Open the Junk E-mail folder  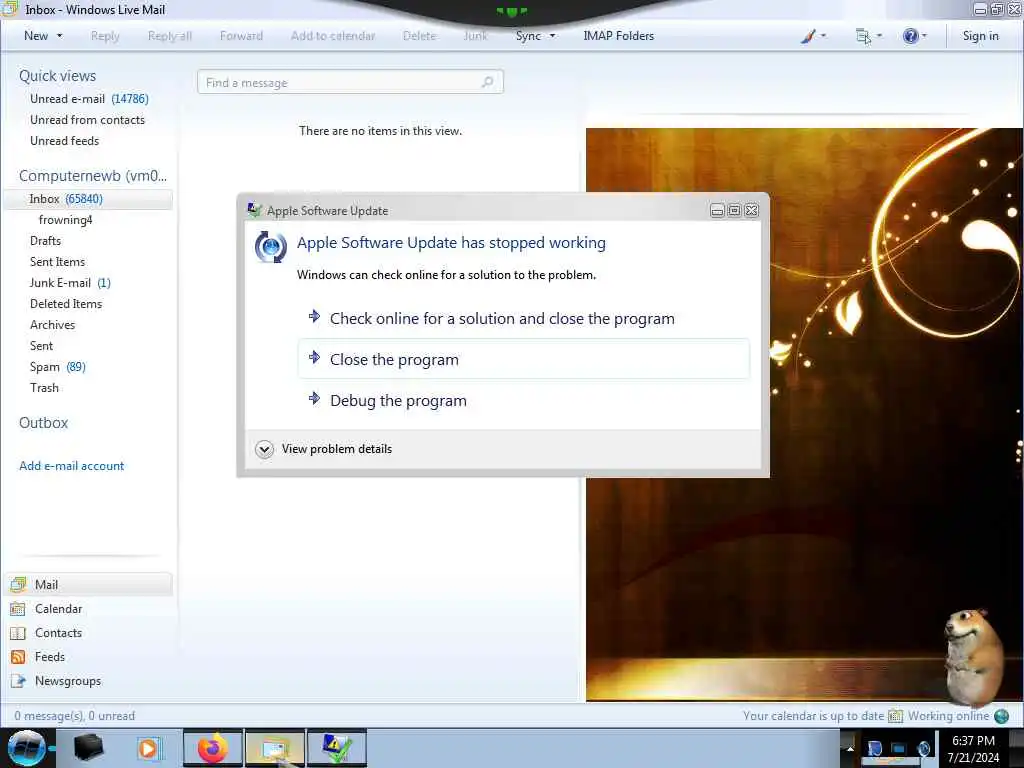(70, 282)
